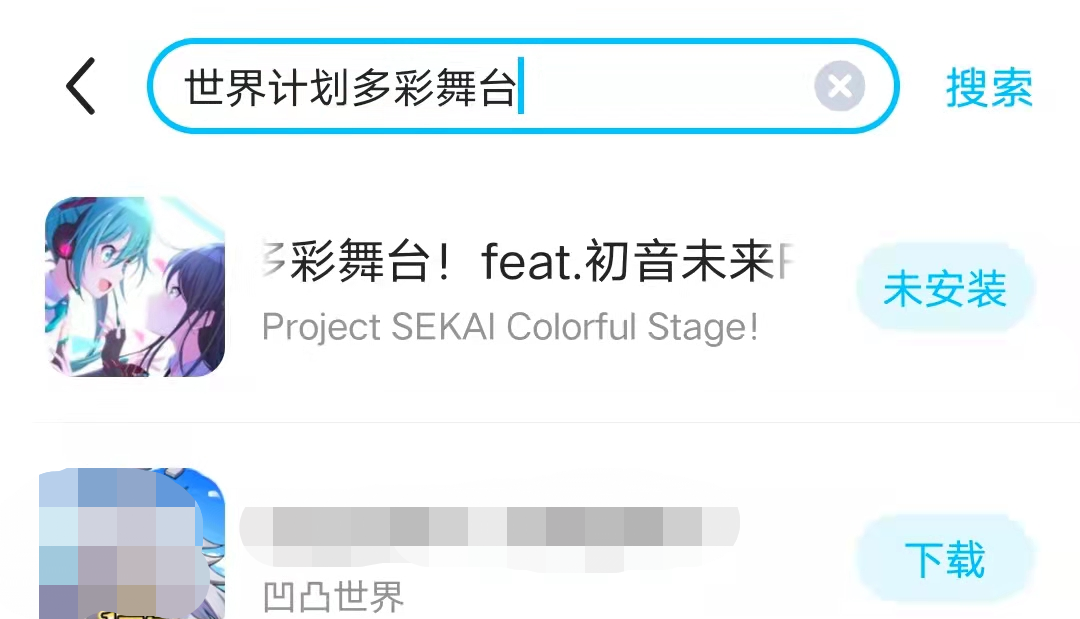Open the Project SEKAI app icon

135,287
